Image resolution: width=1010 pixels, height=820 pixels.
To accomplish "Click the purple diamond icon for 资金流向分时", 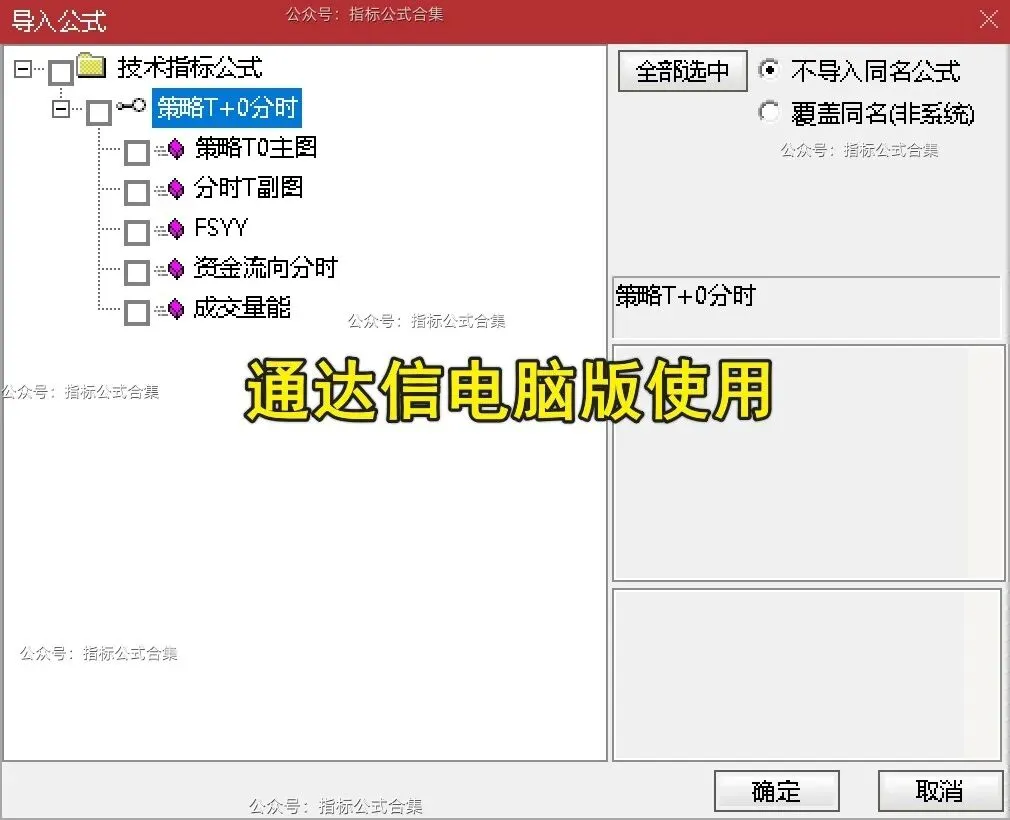I will [175, 268].
